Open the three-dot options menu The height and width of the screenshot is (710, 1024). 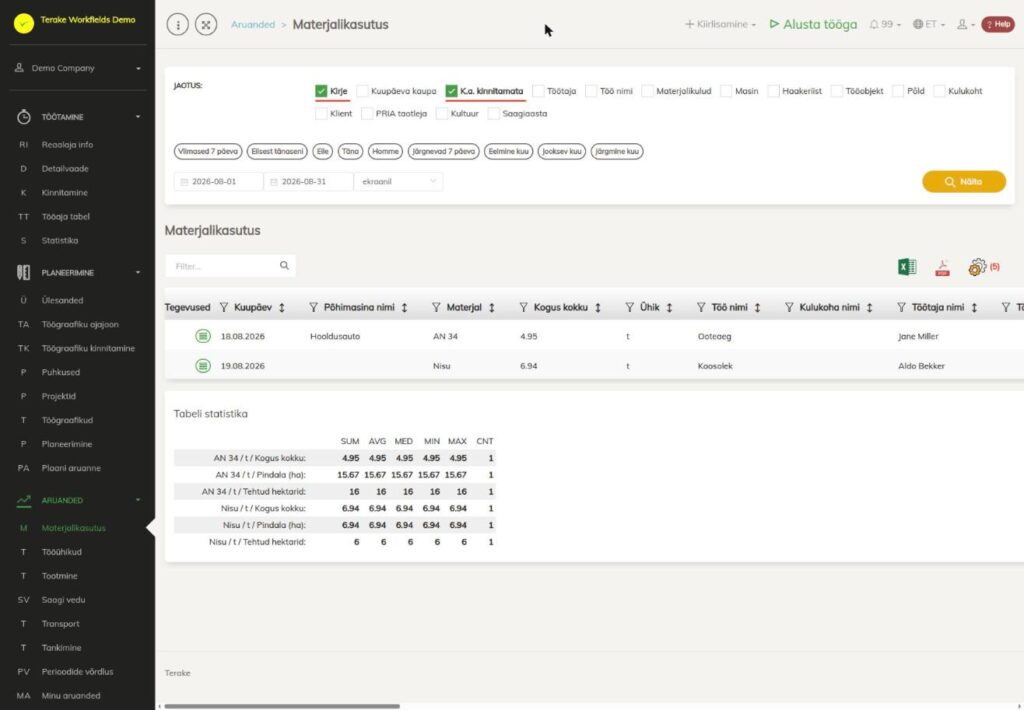(178, 25)
